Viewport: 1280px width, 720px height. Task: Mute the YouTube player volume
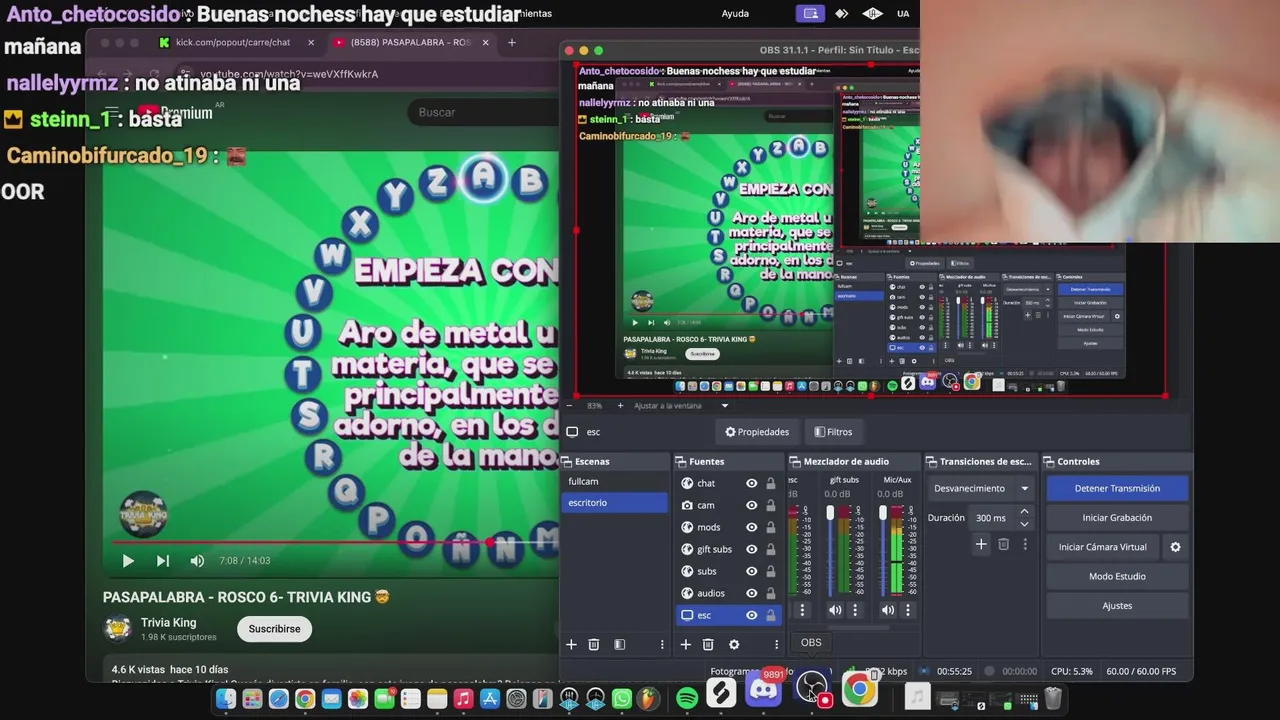(197, 561)
